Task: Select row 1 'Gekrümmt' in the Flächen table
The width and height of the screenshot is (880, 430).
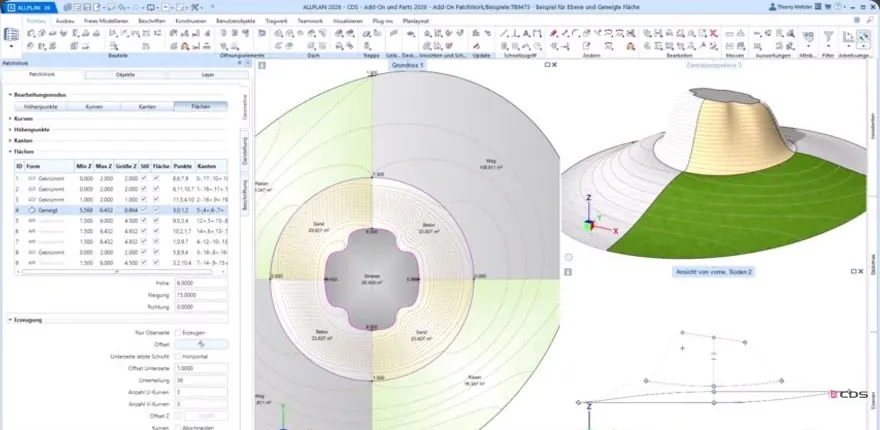Action: (x=121, y=179)
